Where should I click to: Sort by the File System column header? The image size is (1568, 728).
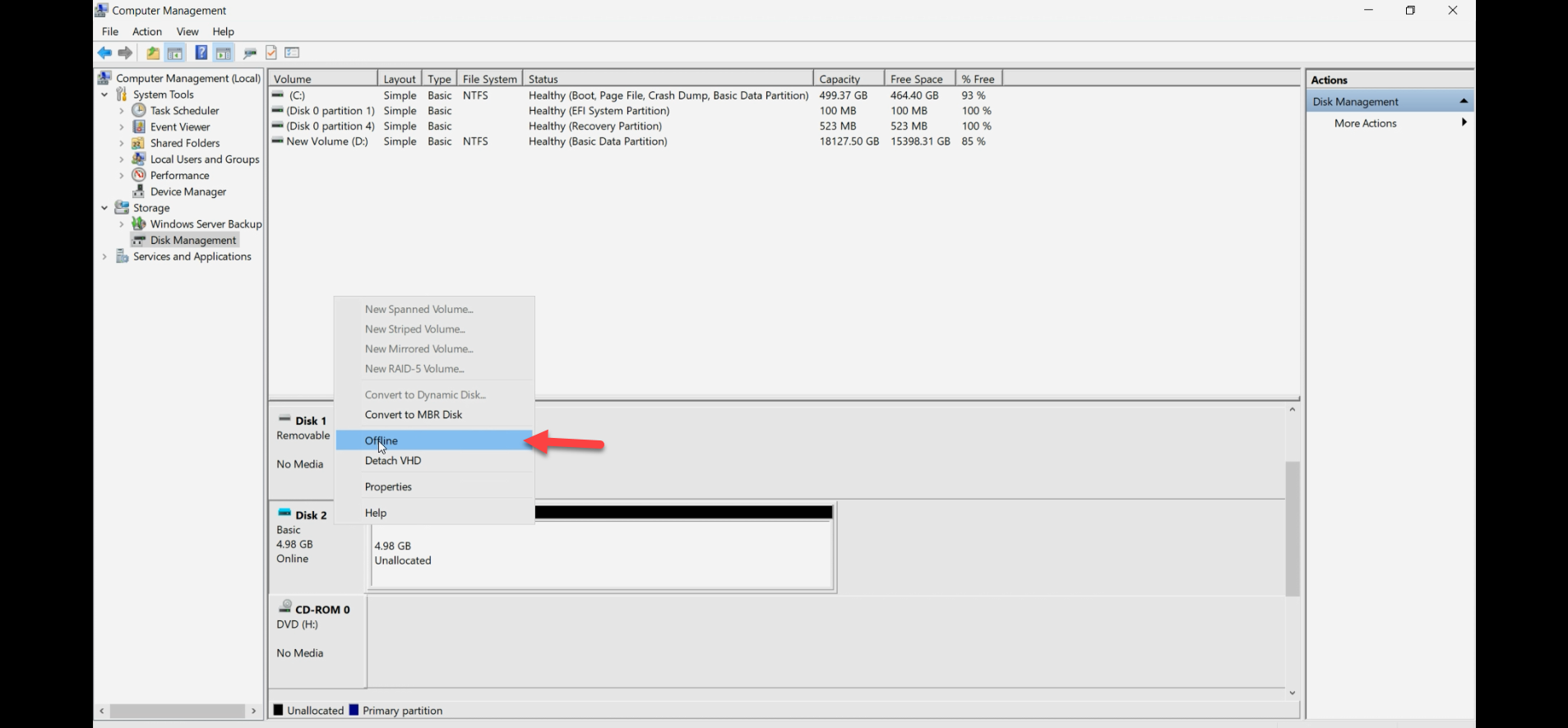pos(489,79)
